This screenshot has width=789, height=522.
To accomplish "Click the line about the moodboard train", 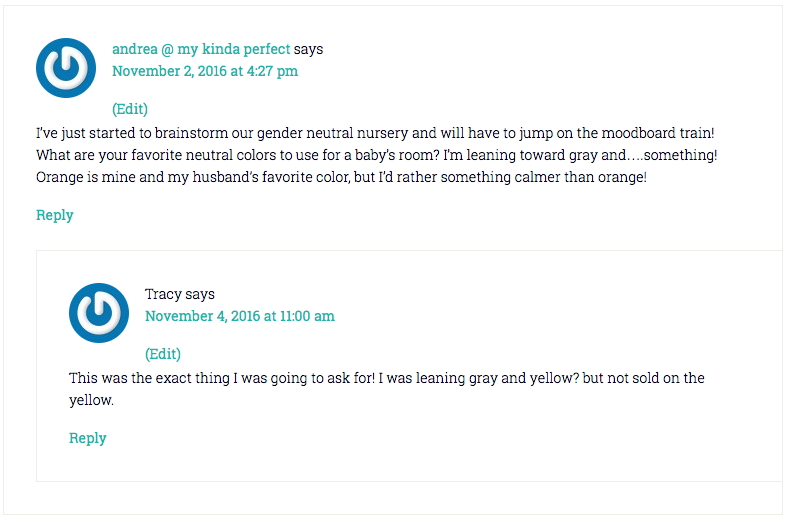I will click(375, 133).
